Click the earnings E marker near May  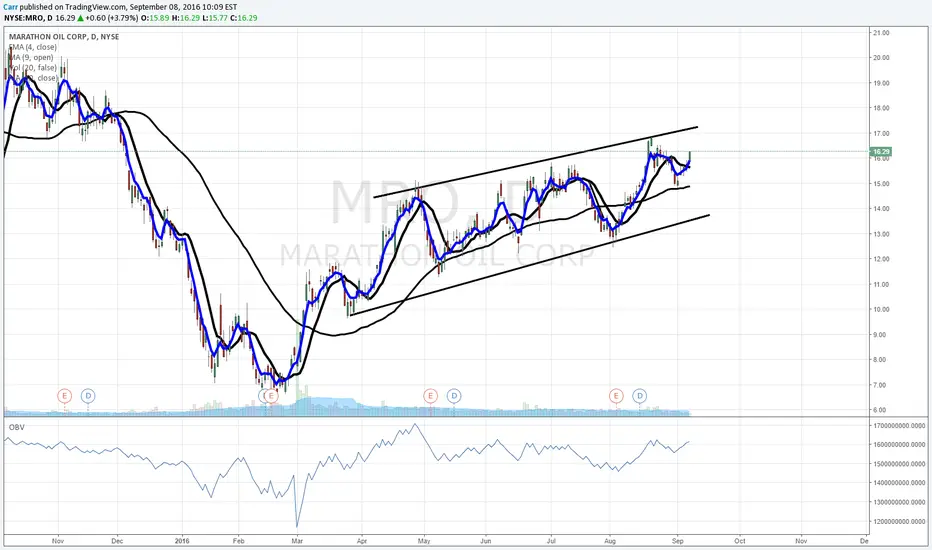tap(430, 396)
